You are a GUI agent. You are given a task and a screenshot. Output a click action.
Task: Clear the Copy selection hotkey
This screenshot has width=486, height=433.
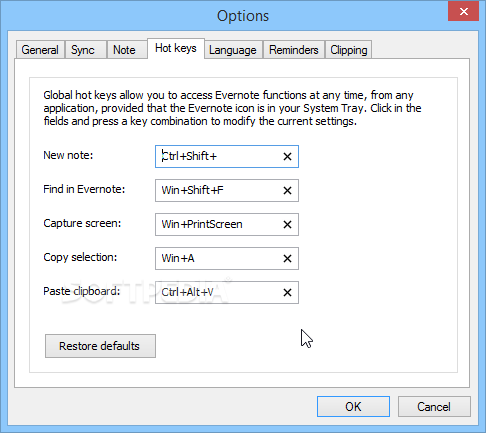tap(287, 258)
